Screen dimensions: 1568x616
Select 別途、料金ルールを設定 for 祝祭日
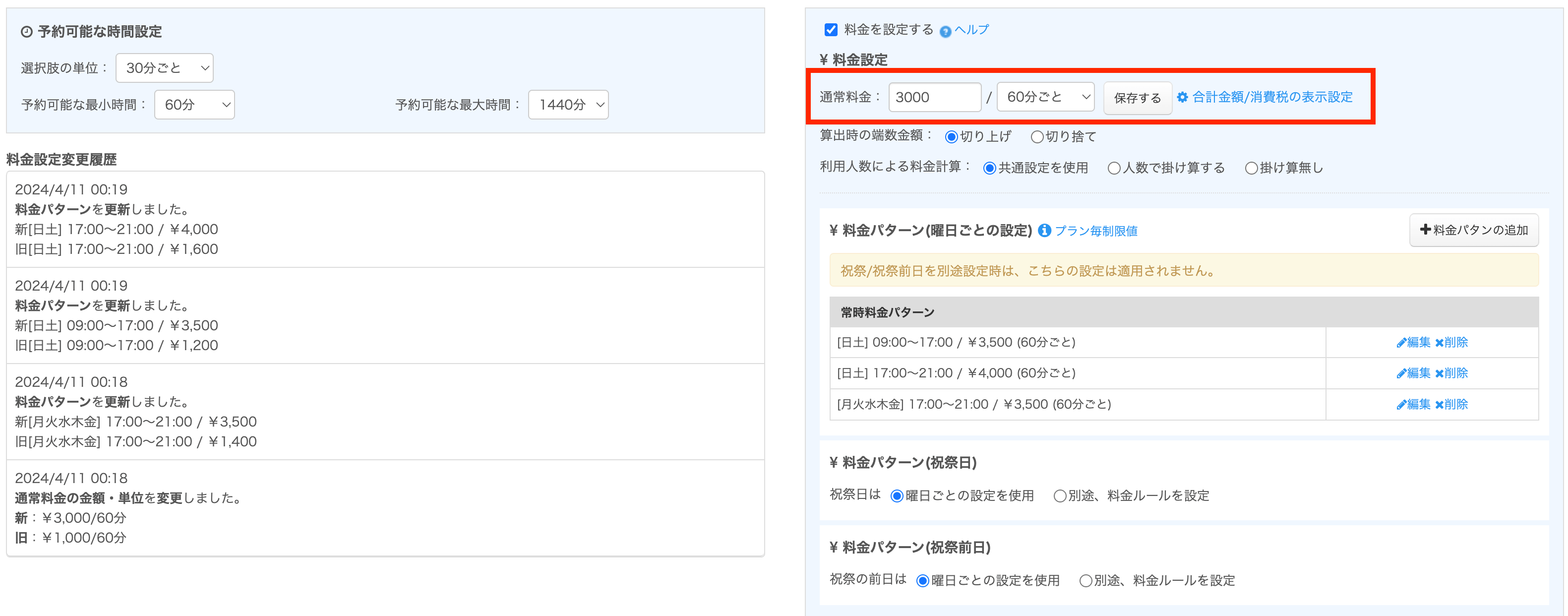[x=1060, y=496]
